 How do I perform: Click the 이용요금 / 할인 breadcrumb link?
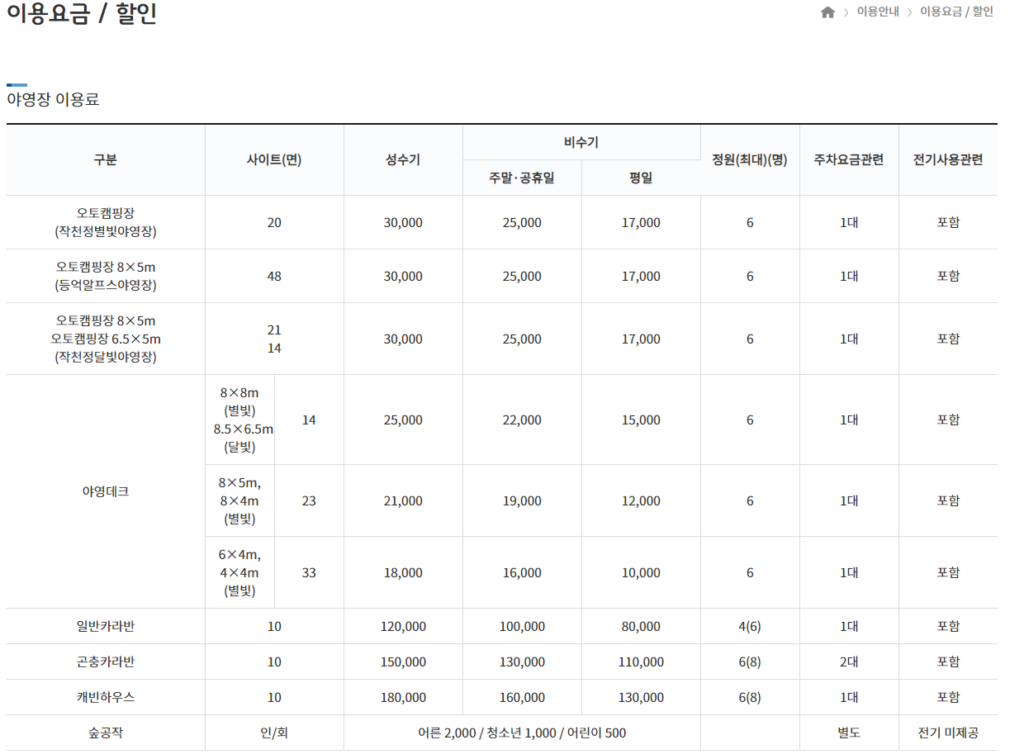[956, 12]
